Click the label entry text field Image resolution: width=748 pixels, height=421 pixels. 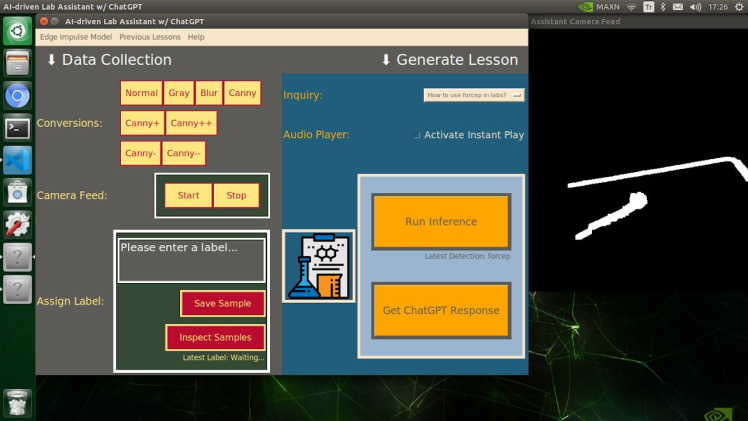pyautogui.click(x=191, y=259)
